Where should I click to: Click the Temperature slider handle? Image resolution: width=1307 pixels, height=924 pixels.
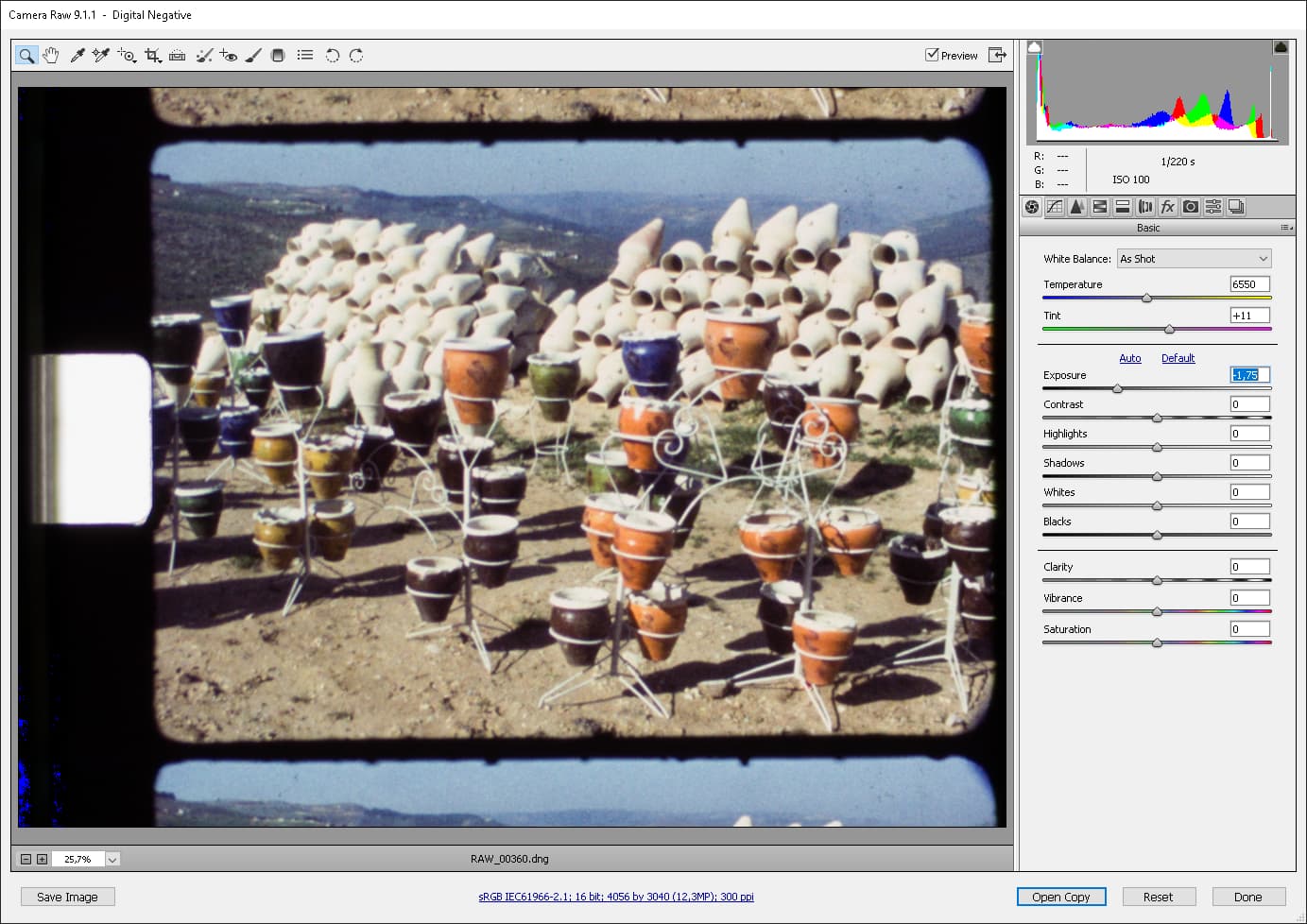pyautogui.click(x=1146, y=299)
